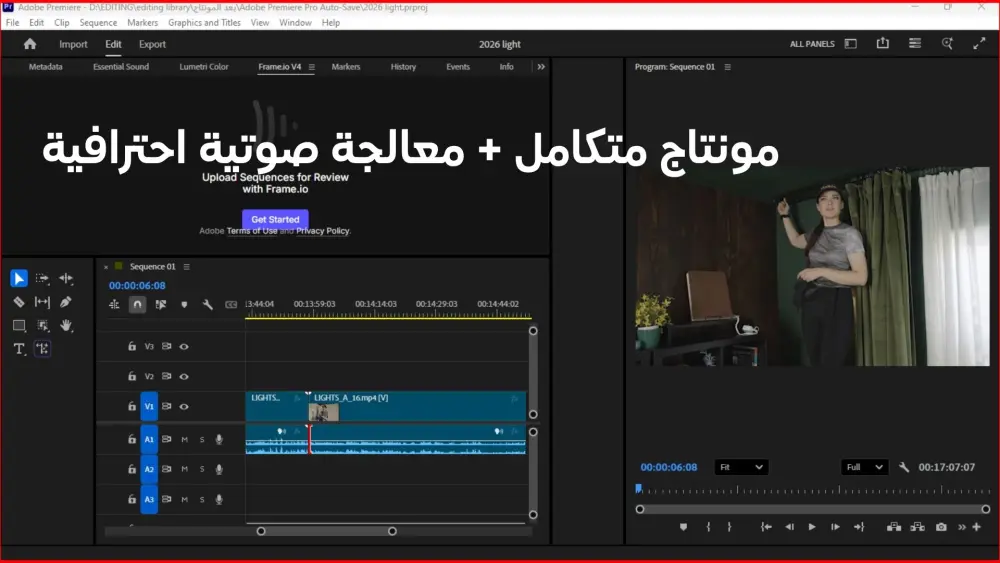Viewport: 1000px width, 563px height.
Task: Open the History tab
Action: click(x=403, y=66)
